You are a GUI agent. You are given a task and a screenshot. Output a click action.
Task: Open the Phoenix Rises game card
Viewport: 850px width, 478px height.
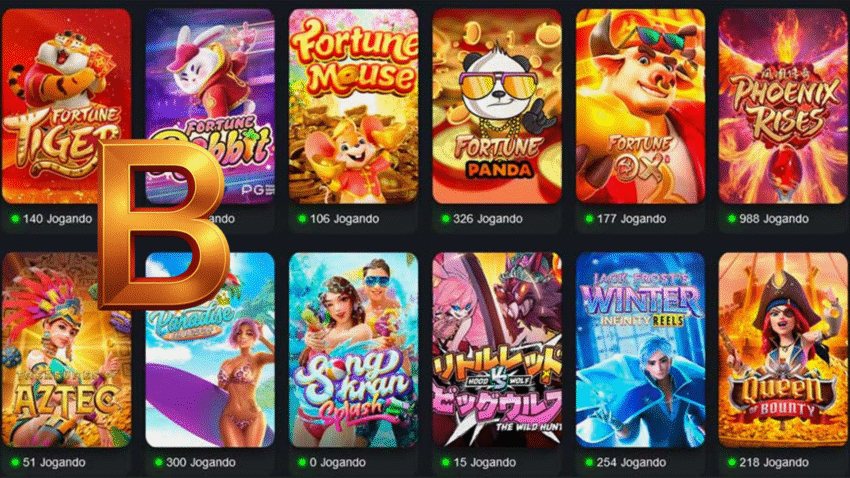[783, 106]
